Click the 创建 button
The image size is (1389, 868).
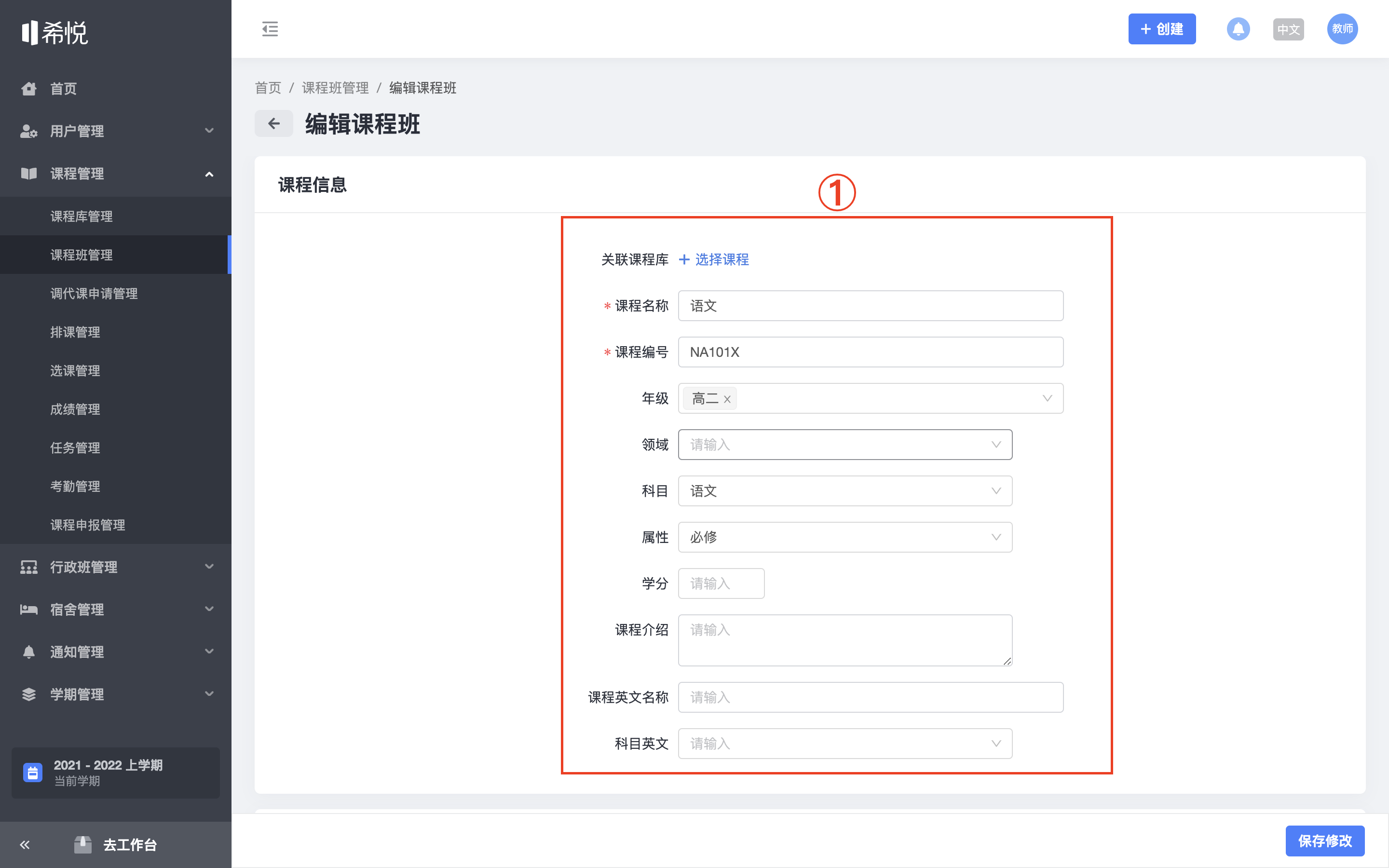coord(1162,29)
